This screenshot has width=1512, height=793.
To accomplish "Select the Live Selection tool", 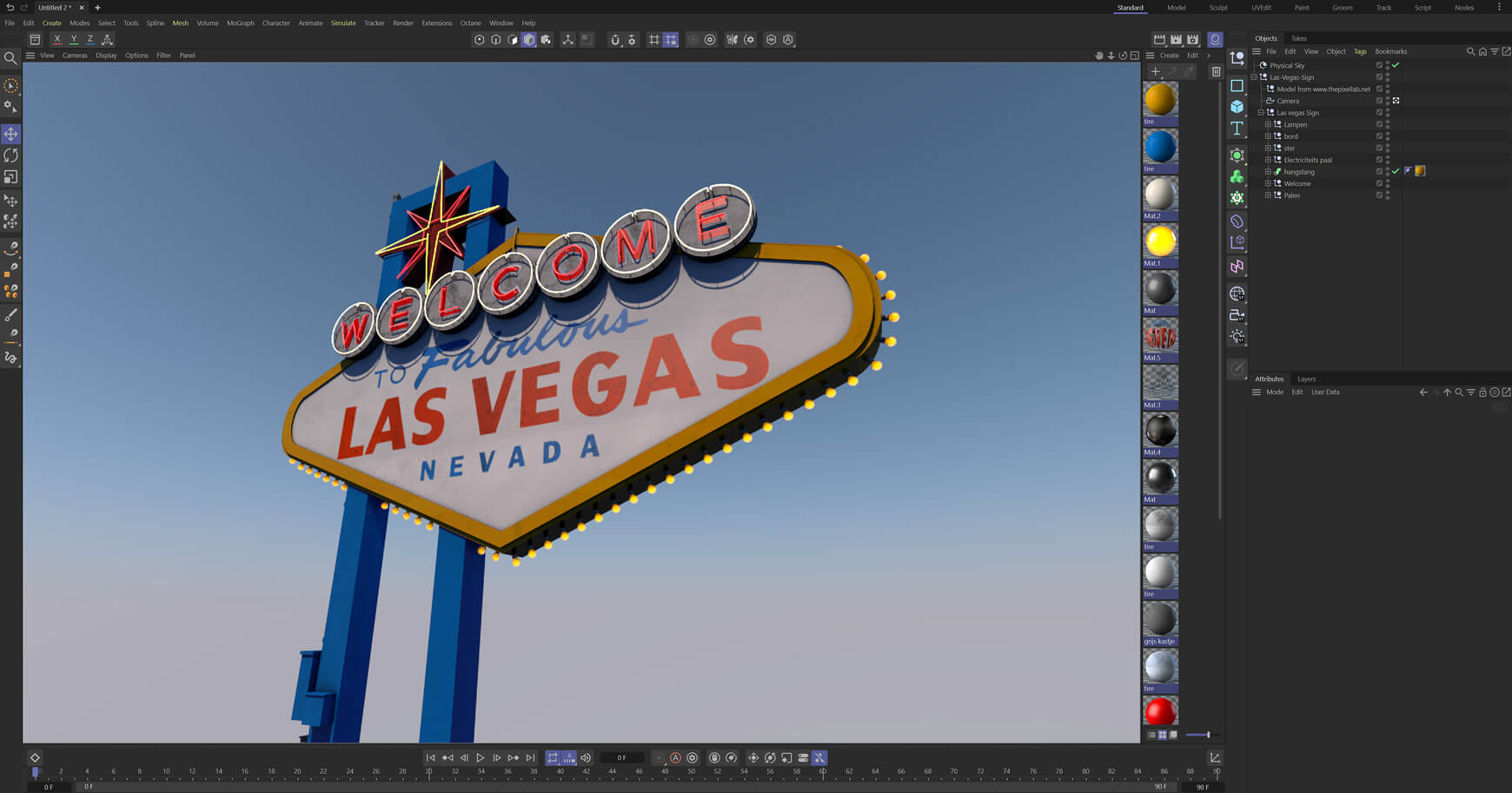I will (11, 86).
